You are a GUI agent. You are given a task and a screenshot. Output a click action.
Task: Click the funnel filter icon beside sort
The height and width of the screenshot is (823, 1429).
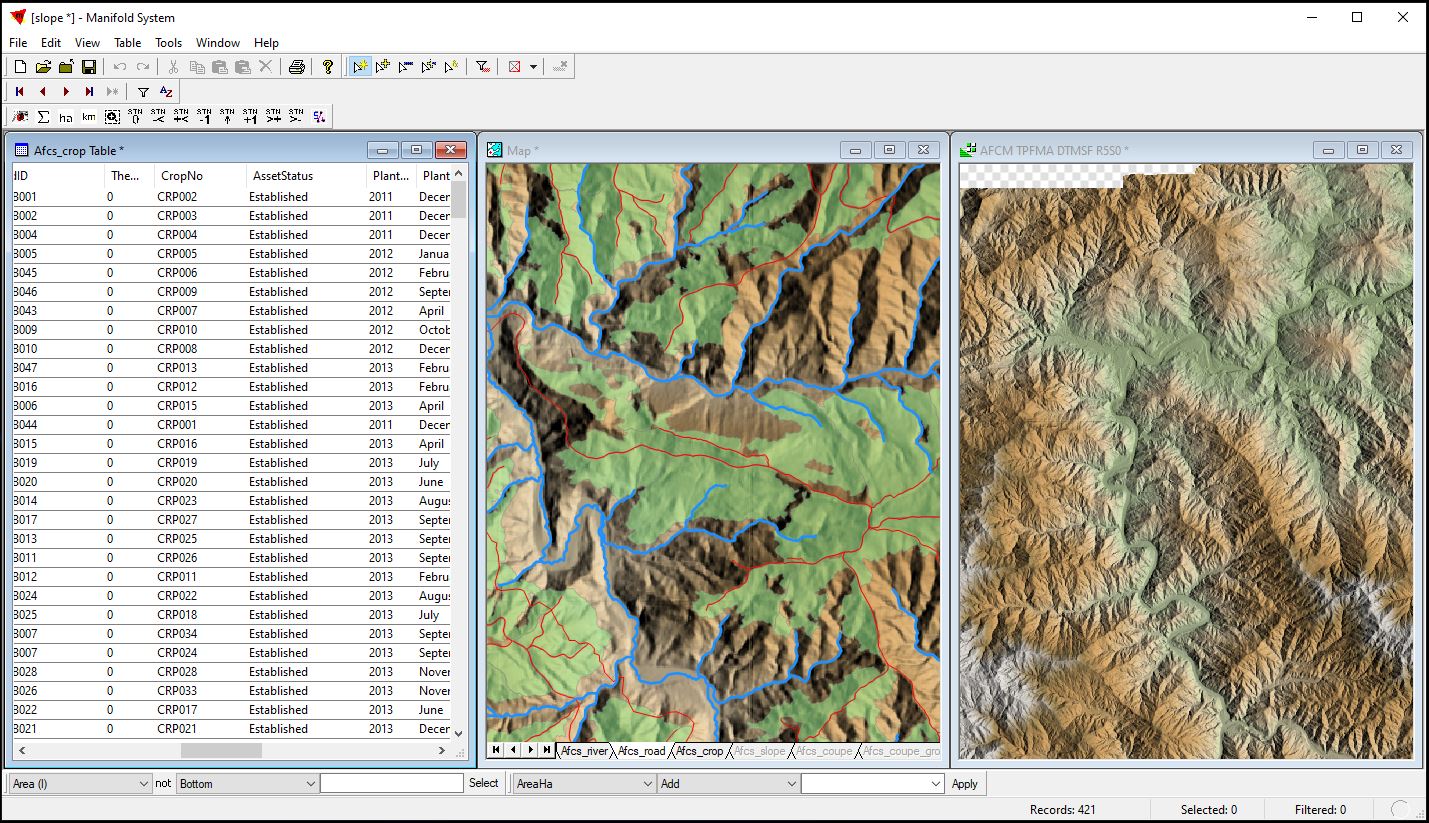pos(143,92)
